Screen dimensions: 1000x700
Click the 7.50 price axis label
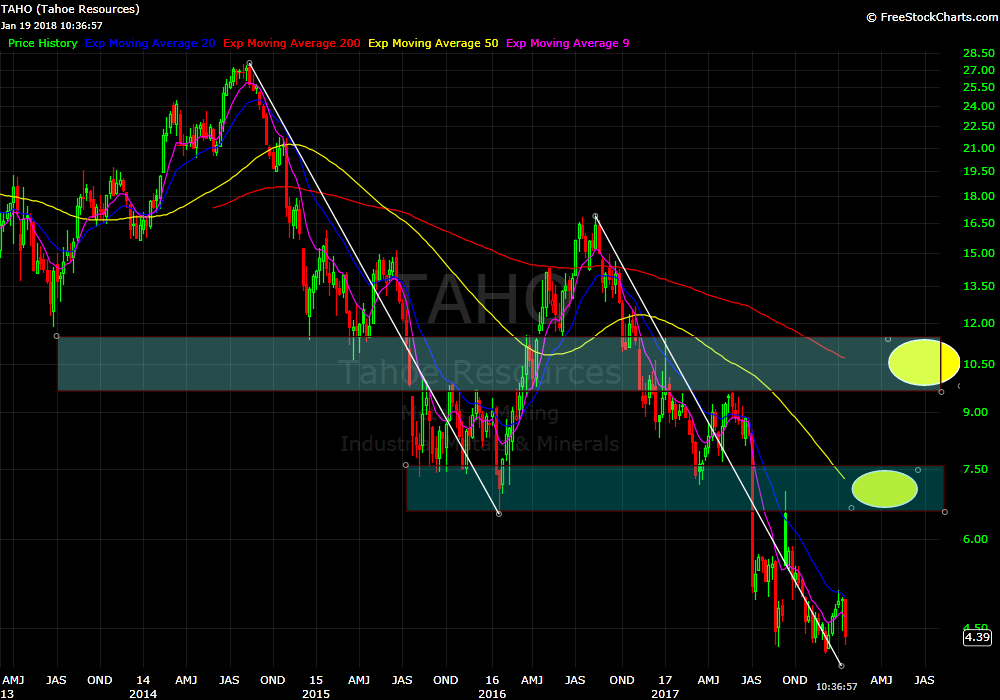tap(976, 469)
